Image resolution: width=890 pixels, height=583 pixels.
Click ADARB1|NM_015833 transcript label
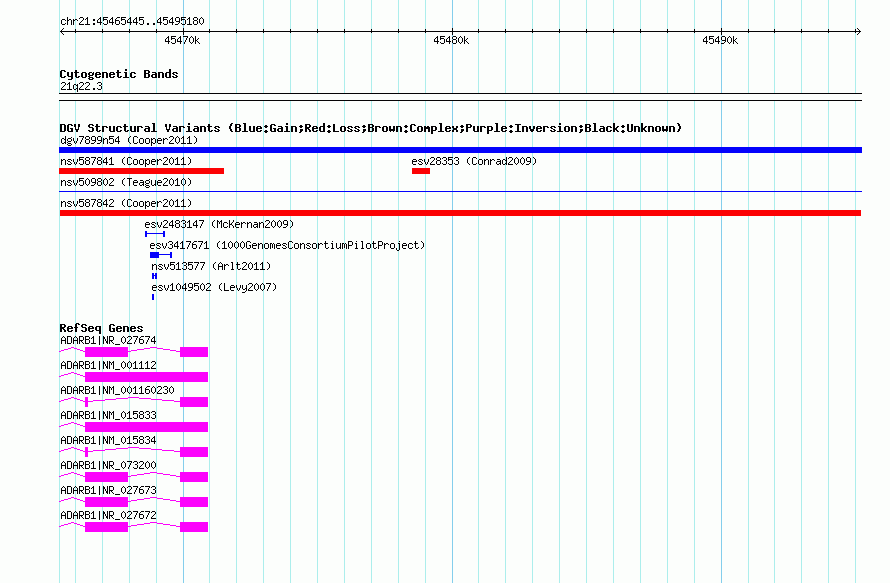point(108,415)
